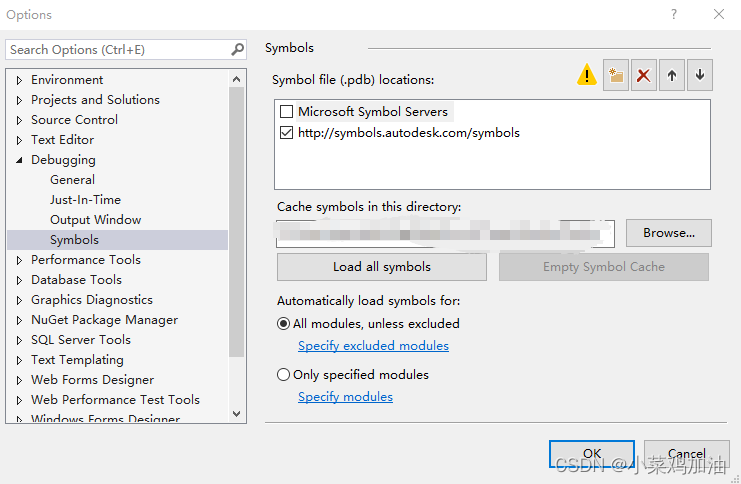Select Only specified modules option

pos(283,375)
